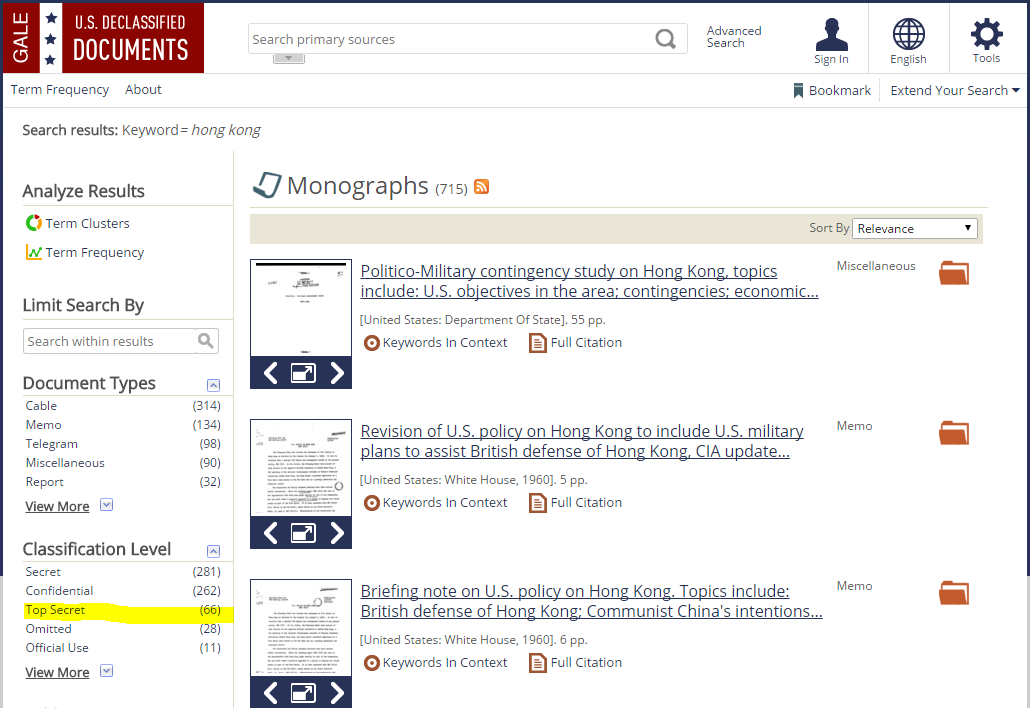Filter by Top Secret classification level
Image resolution: width=1030 pixels, height=708 pixels.
click(123, 610)
